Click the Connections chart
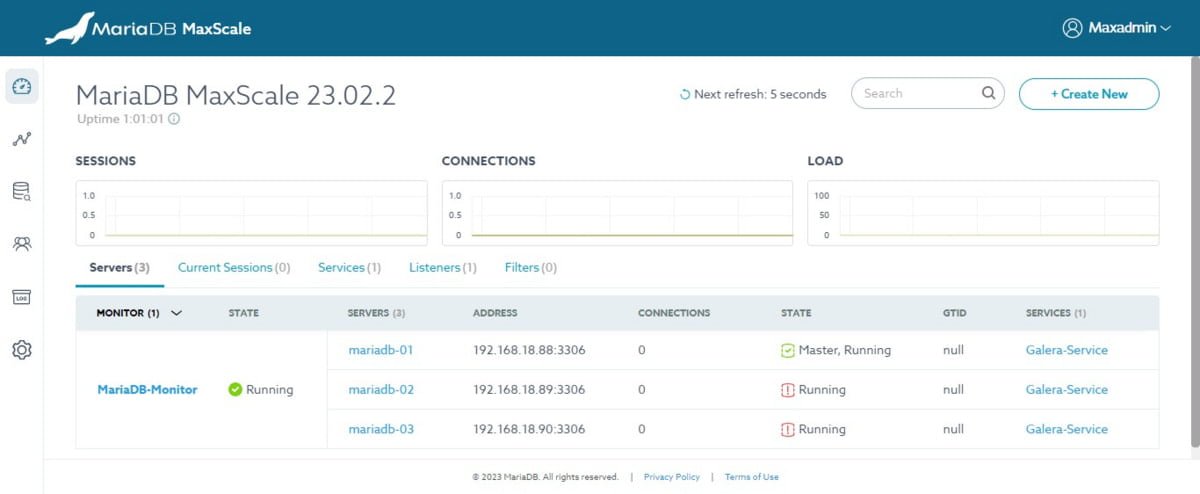 pyautogui.click(x=617, y=213)
